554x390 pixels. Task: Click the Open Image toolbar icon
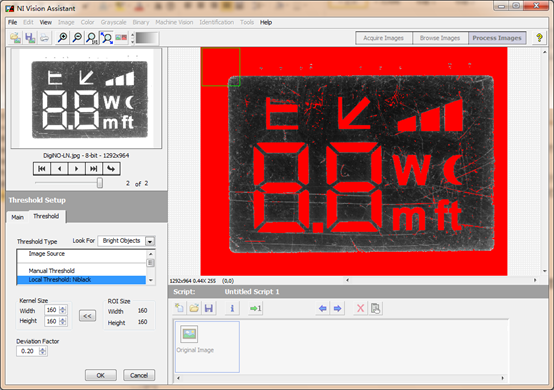click(15, 38)
